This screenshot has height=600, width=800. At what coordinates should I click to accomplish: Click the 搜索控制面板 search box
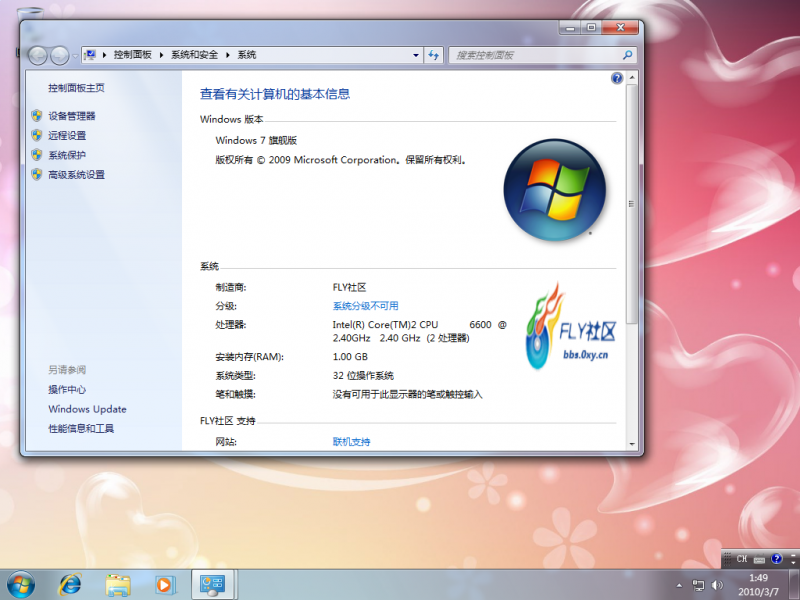pyautogui.click(x=542, y=55)
